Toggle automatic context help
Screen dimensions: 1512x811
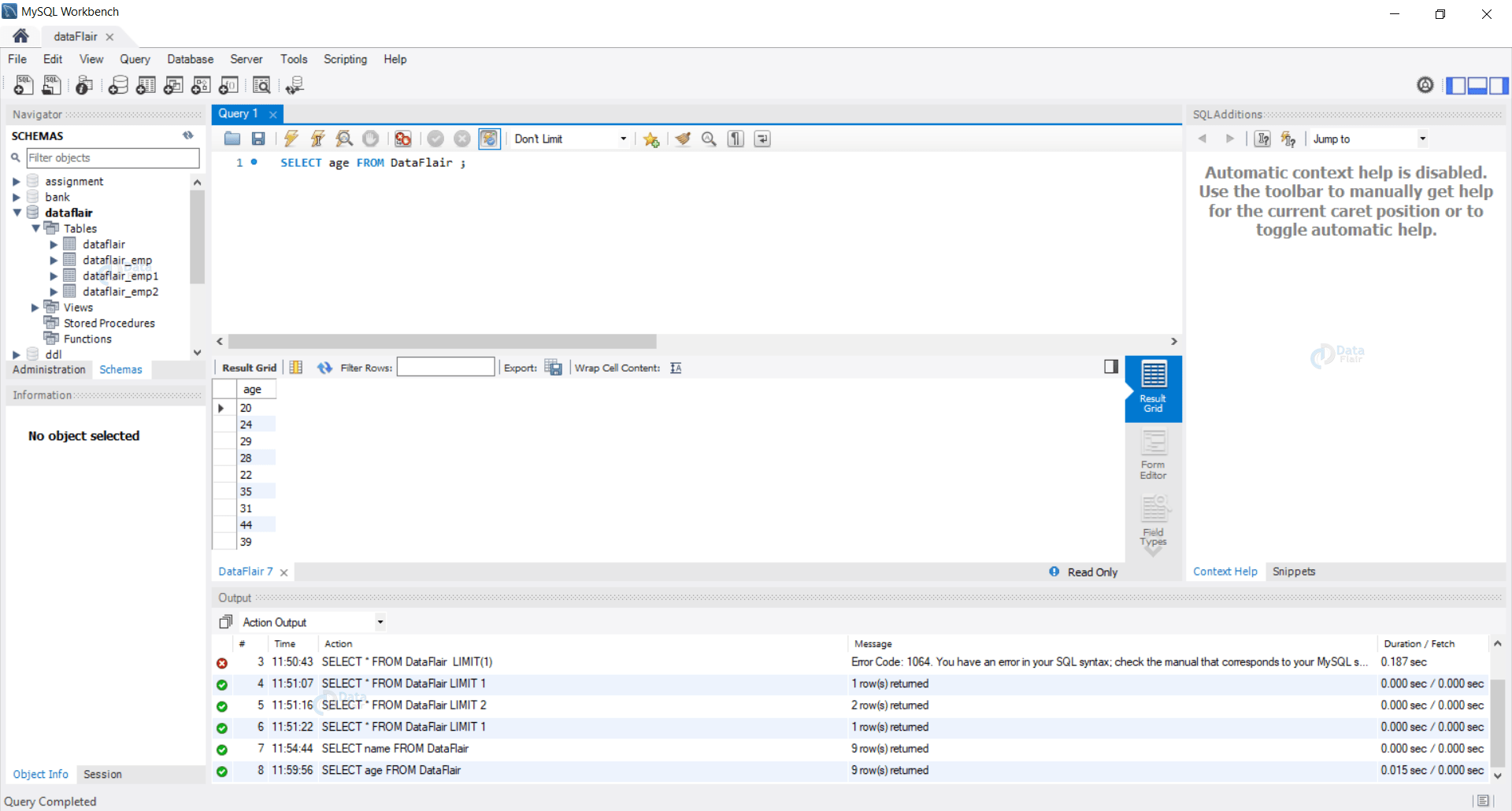point(1288,139)
